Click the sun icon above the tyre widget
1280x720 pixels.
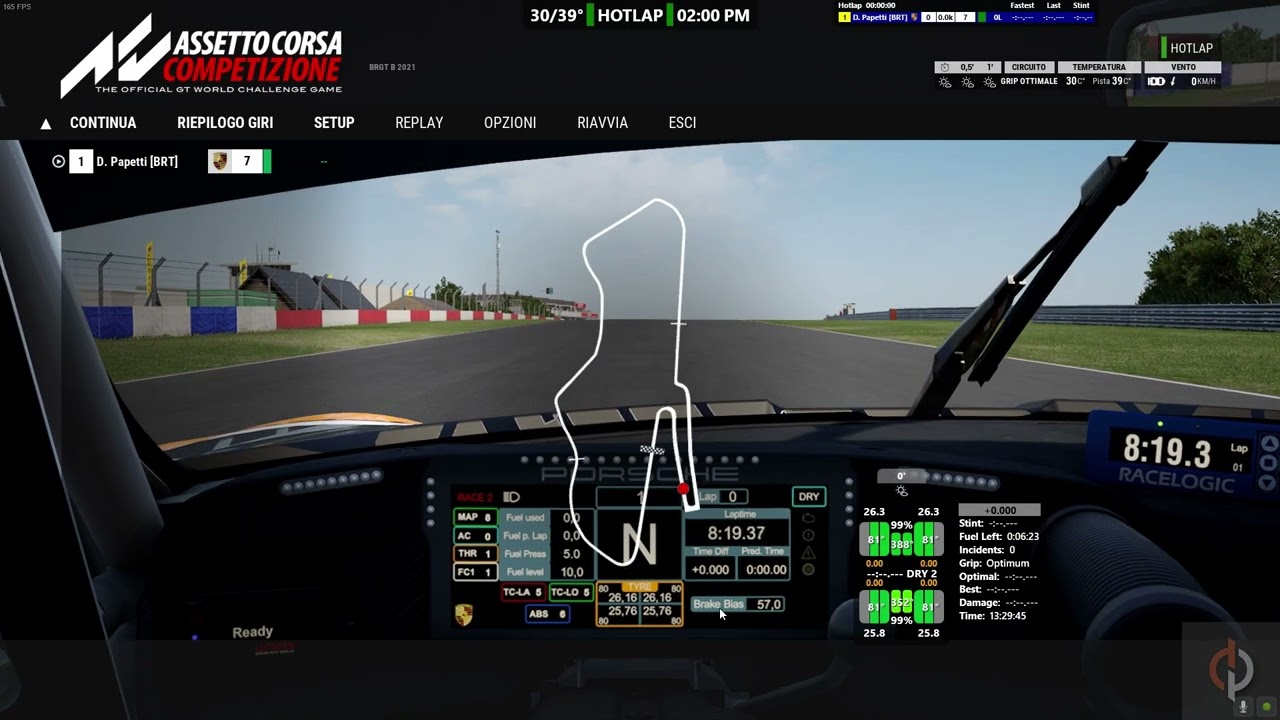[901, 491]
